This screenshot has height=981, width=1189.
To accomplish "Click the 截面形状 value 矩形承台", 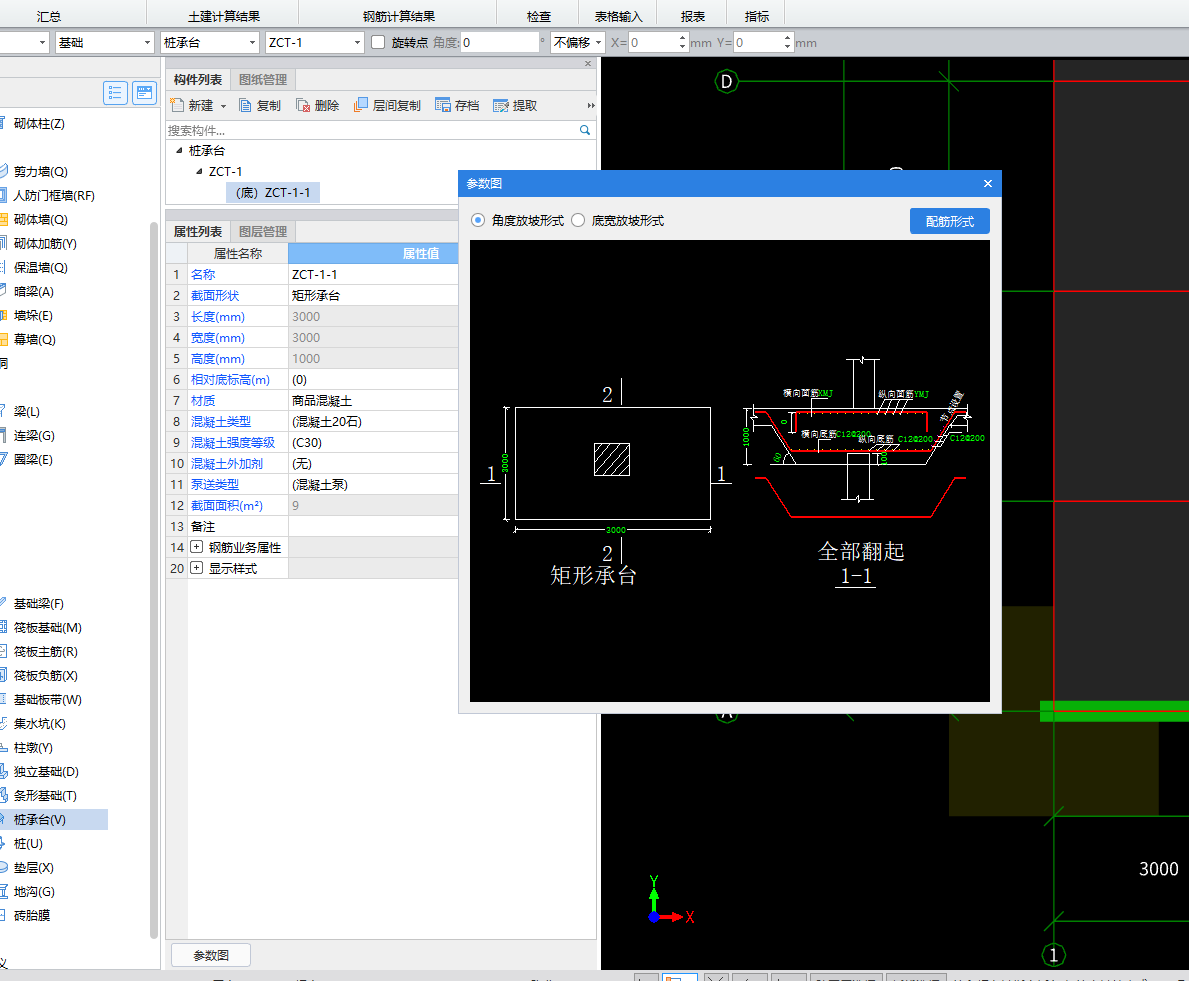I will coord(373,296).
